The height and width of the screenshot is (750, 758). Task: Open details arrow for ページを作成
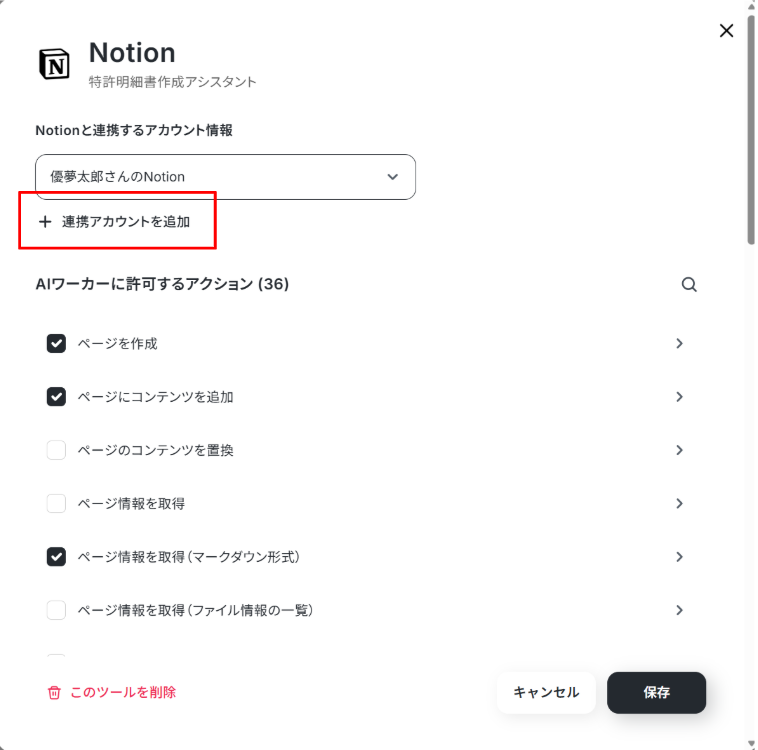pyautogui.click(x=679, y=343)
